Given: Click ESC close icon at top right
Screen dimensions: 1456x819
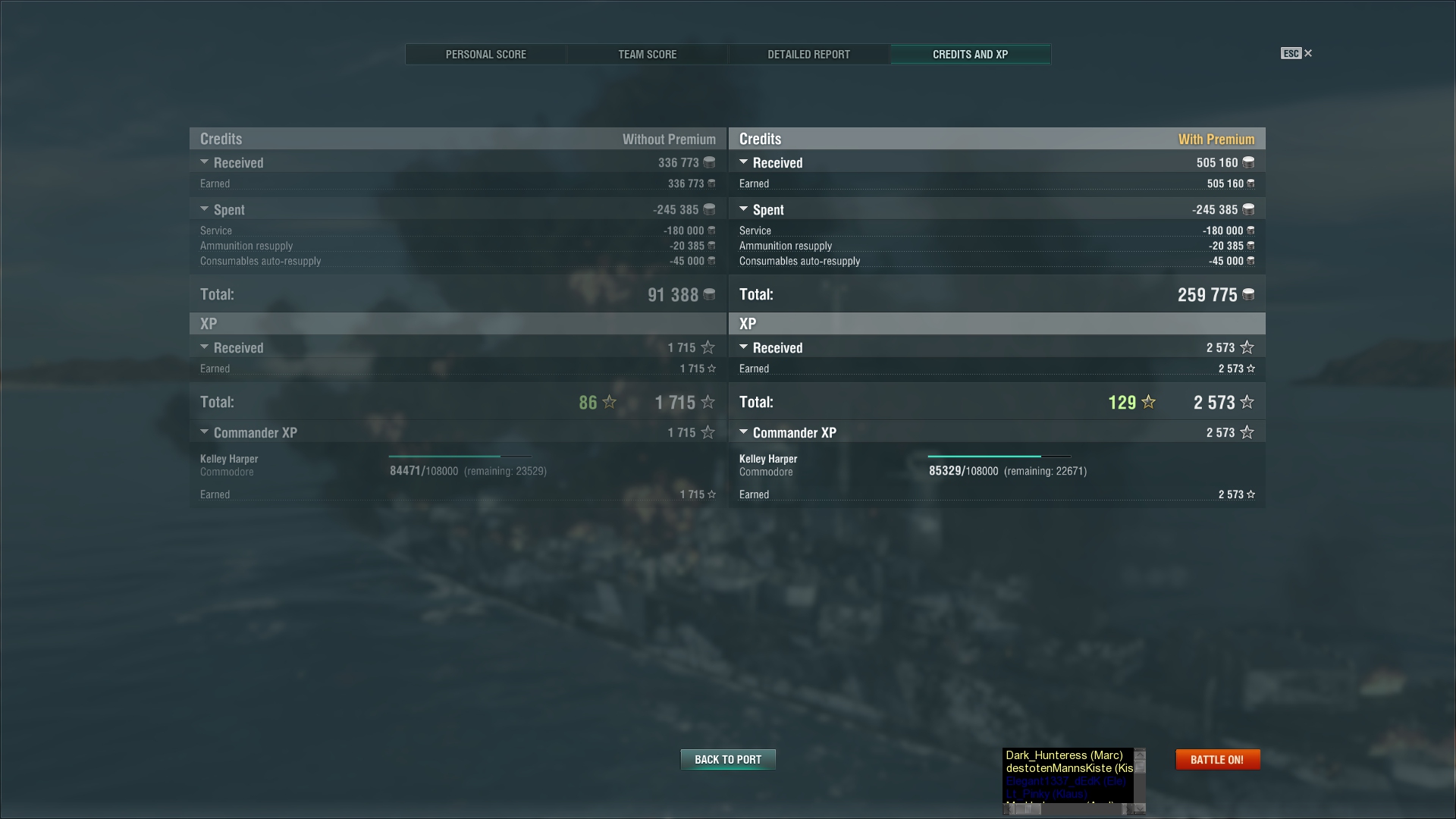Looking at the screenshot, I should tap(1308, 53).
